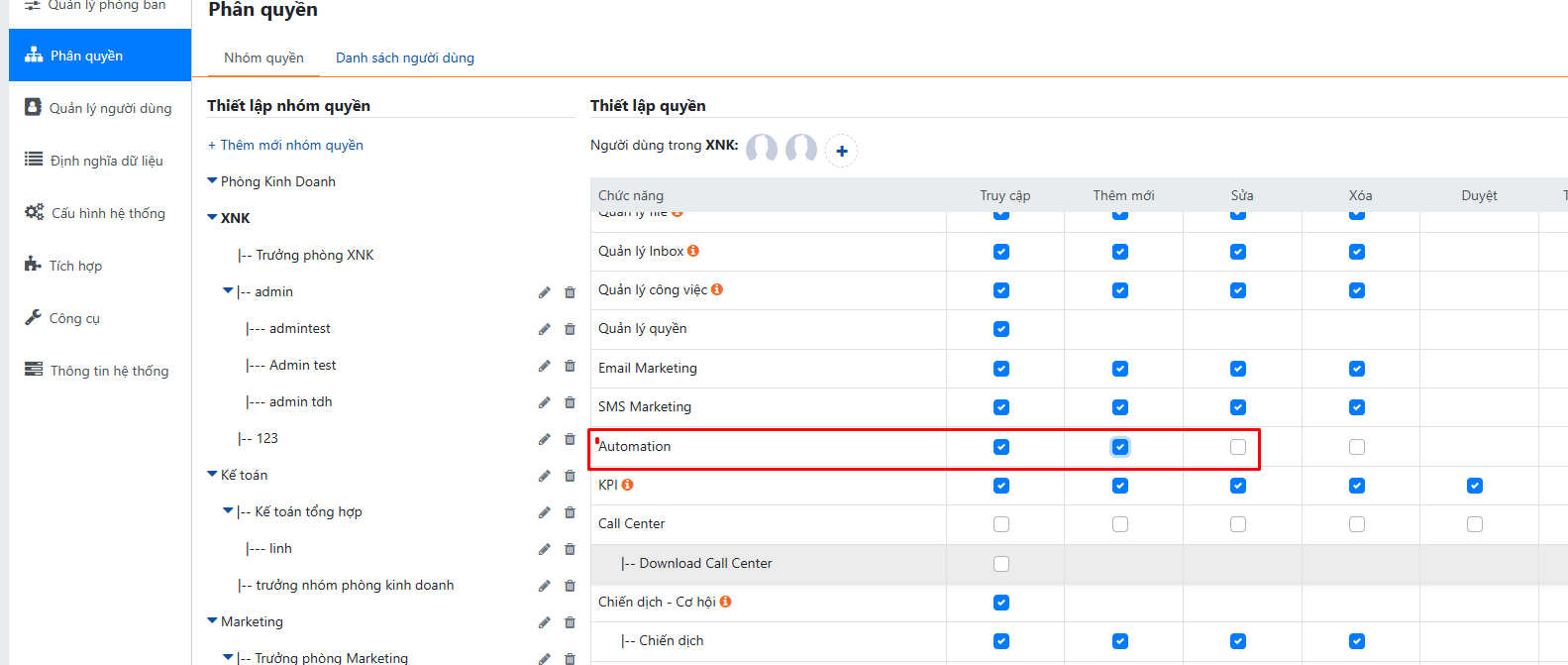Click the first user avatar in XNK
Screen dimensions: 1568x665
(762, 150)
